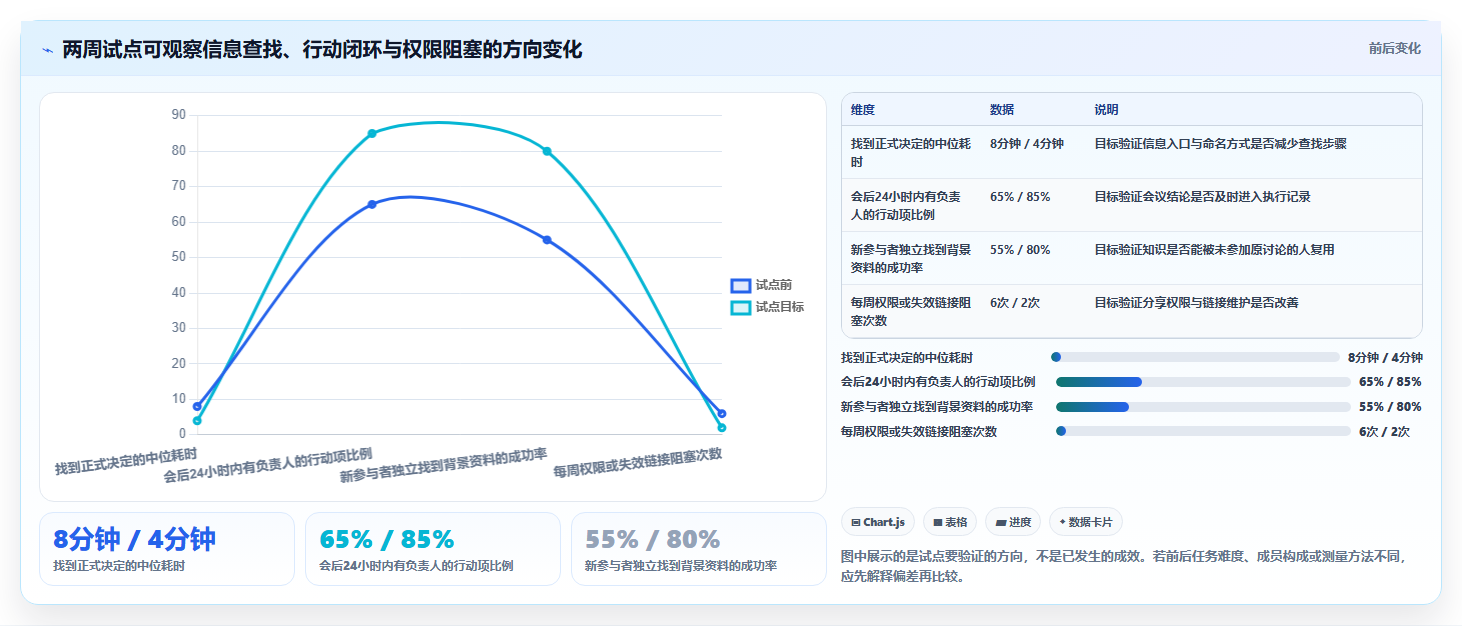The image size is (1462, 626).
Task: Click the 会后24小时内 progress bar
Action: [x=1203, y=382]
